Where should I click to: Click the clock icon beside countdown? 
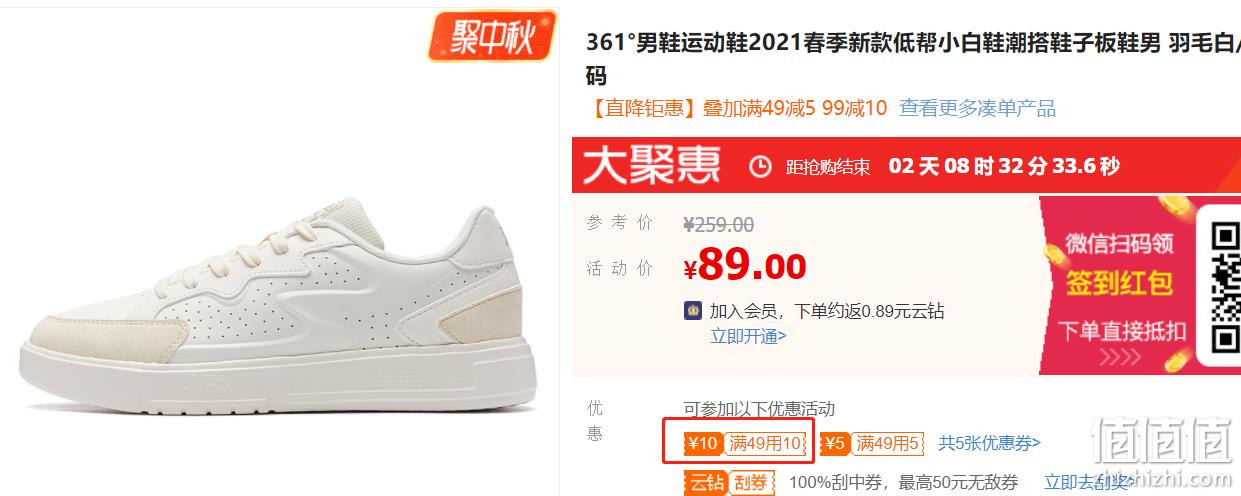click(761, 166)
